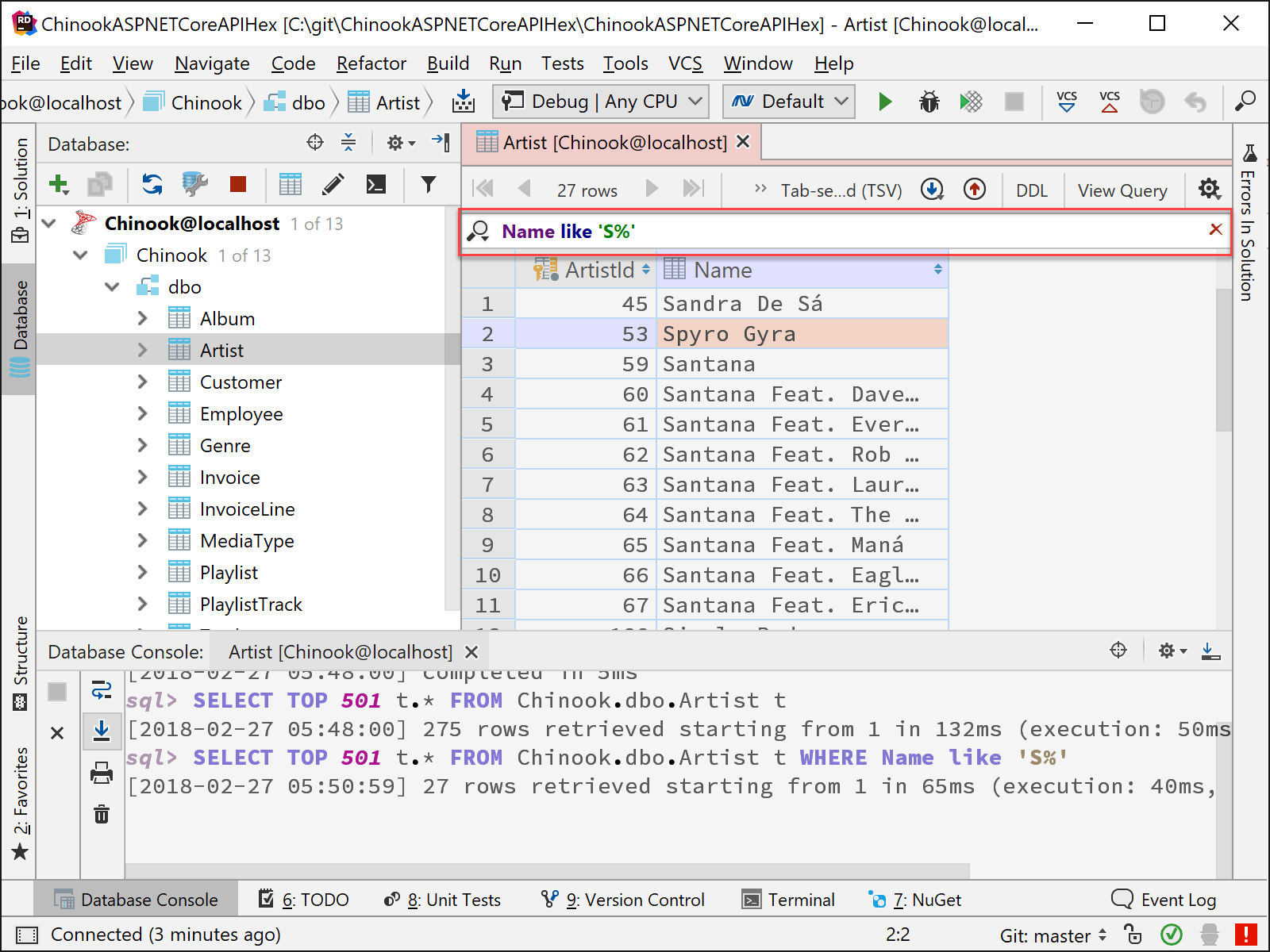The image size is (1270, 952).
Task: Open Search Everywhere magnifier
Action: coord(1245,102)
